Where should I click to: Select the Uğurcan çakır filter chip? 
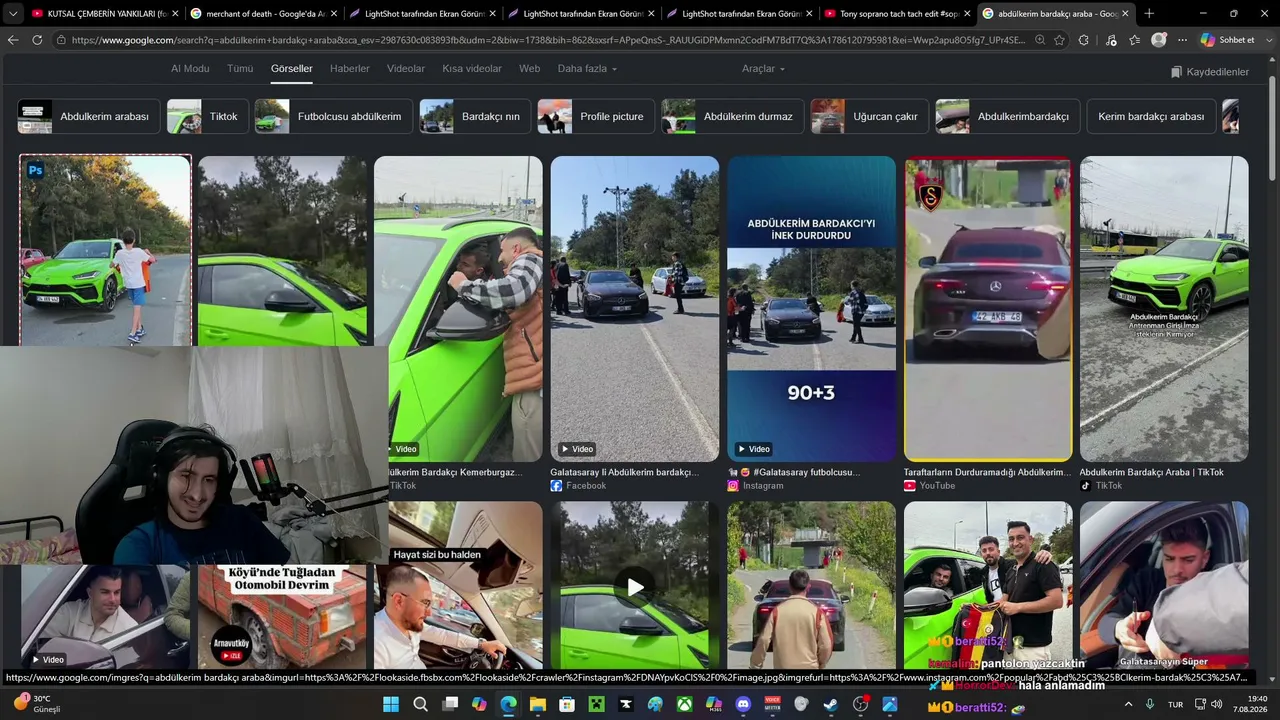pyautogui.click(x=869, y=116)
